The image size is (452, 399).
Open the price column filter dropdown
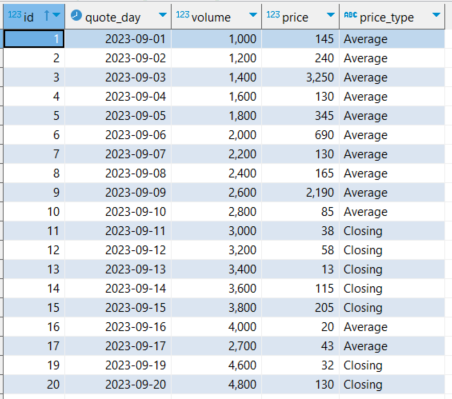coord(331,15)
